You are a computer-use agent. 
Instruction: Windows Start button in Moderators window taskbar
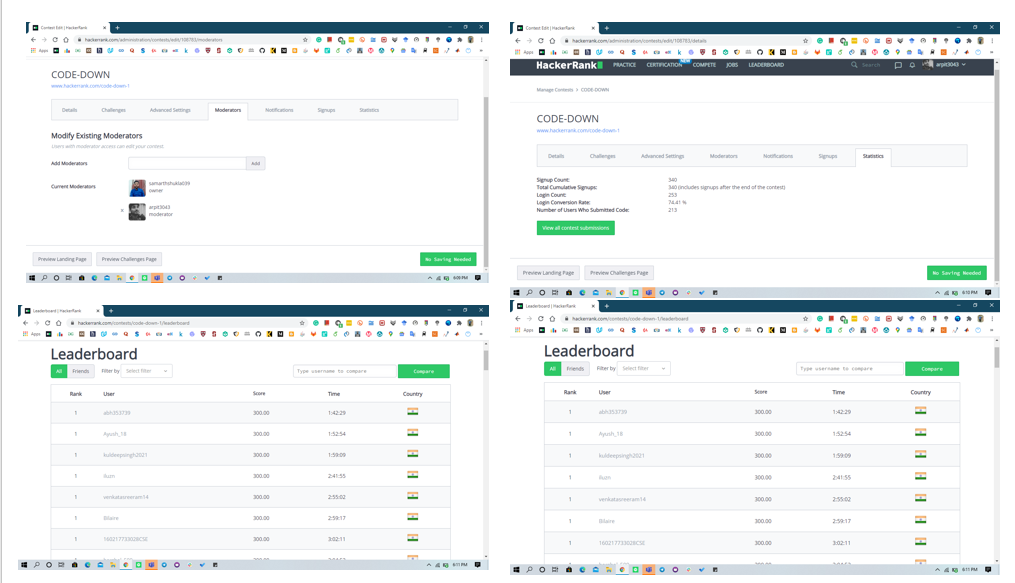click(x=31, y=278)
